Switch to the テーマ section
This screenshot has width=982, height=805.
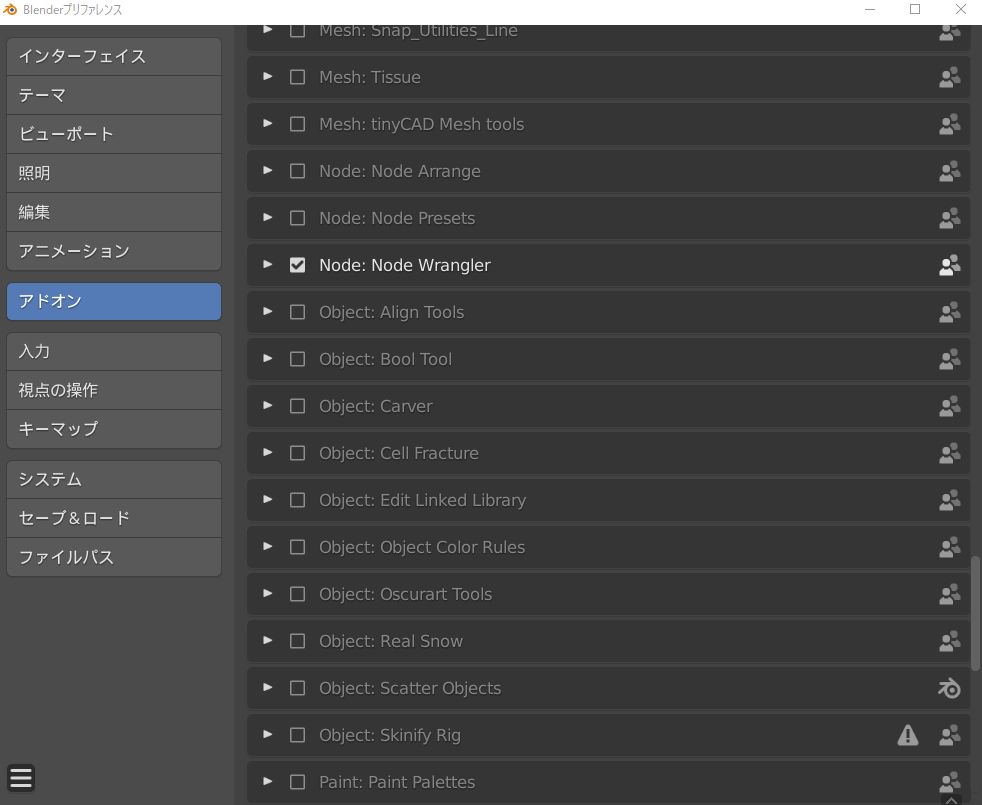pyautogui.click(x=114, y=95)
